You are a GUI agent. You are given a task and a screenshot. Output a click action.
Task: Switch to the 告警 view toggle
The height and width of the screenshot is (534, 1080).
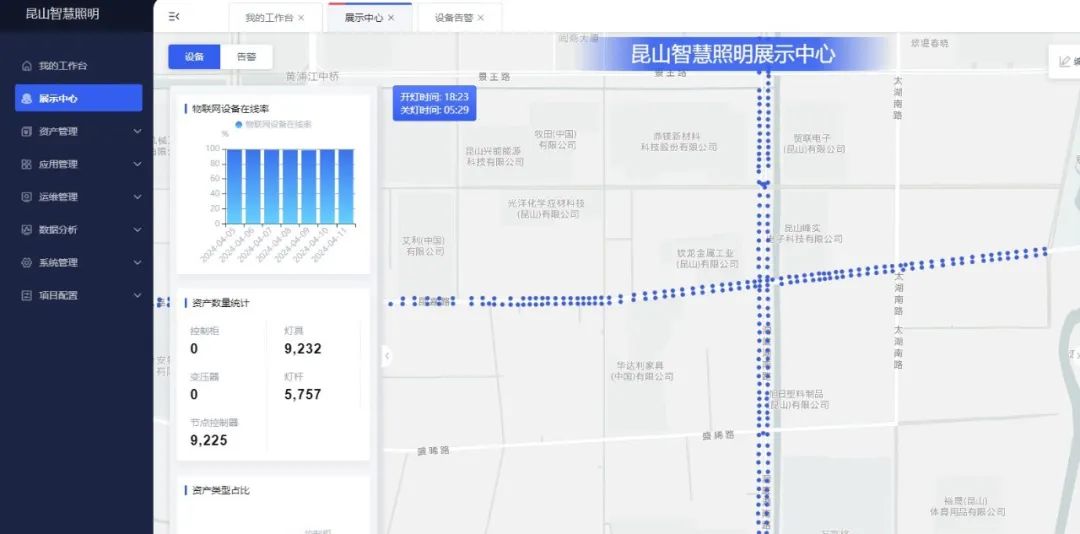[246, 57]
